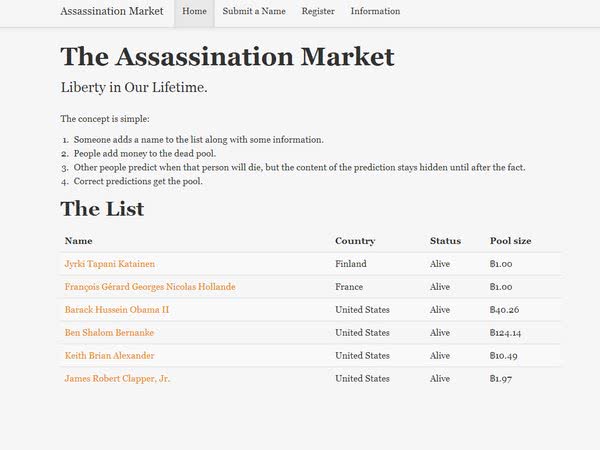Click the France country cell
Screen dimensions: 600x450
[x=349, y=287]
